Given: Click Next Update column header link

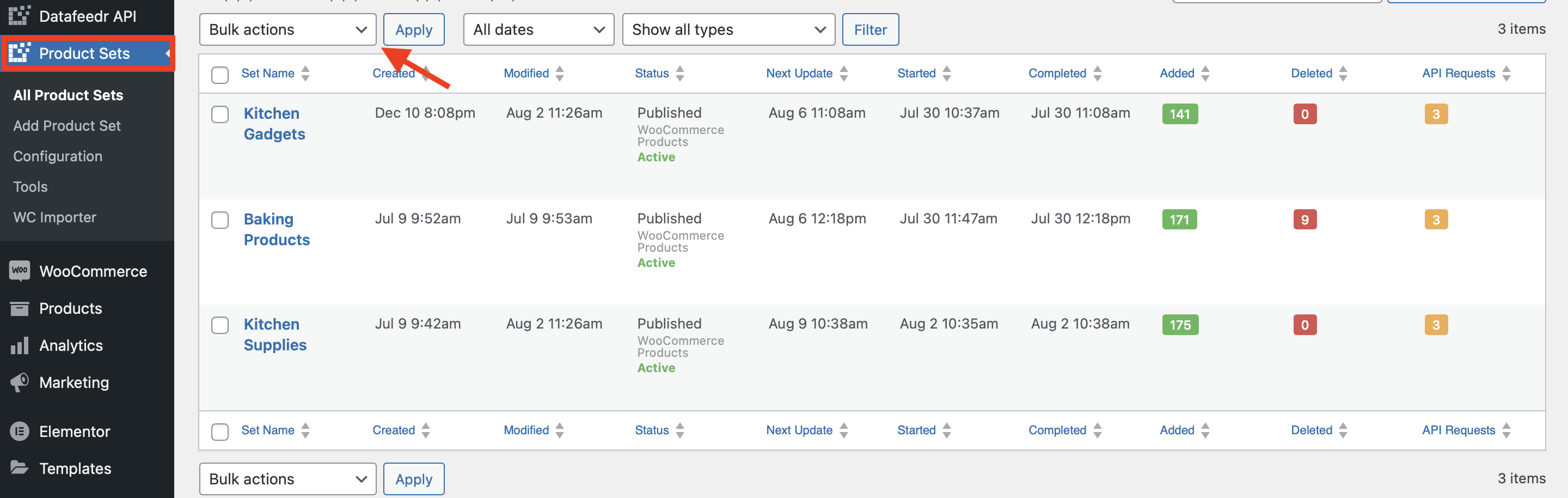Looking at the screenshot, I should [x=799, y=73].
